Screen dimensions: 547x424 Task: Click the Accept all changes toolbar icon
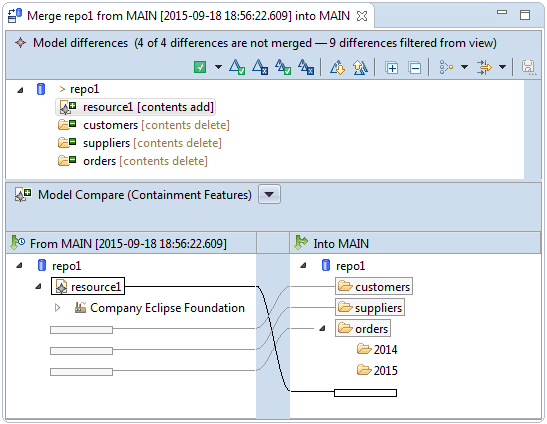click(x=283, y=67)
